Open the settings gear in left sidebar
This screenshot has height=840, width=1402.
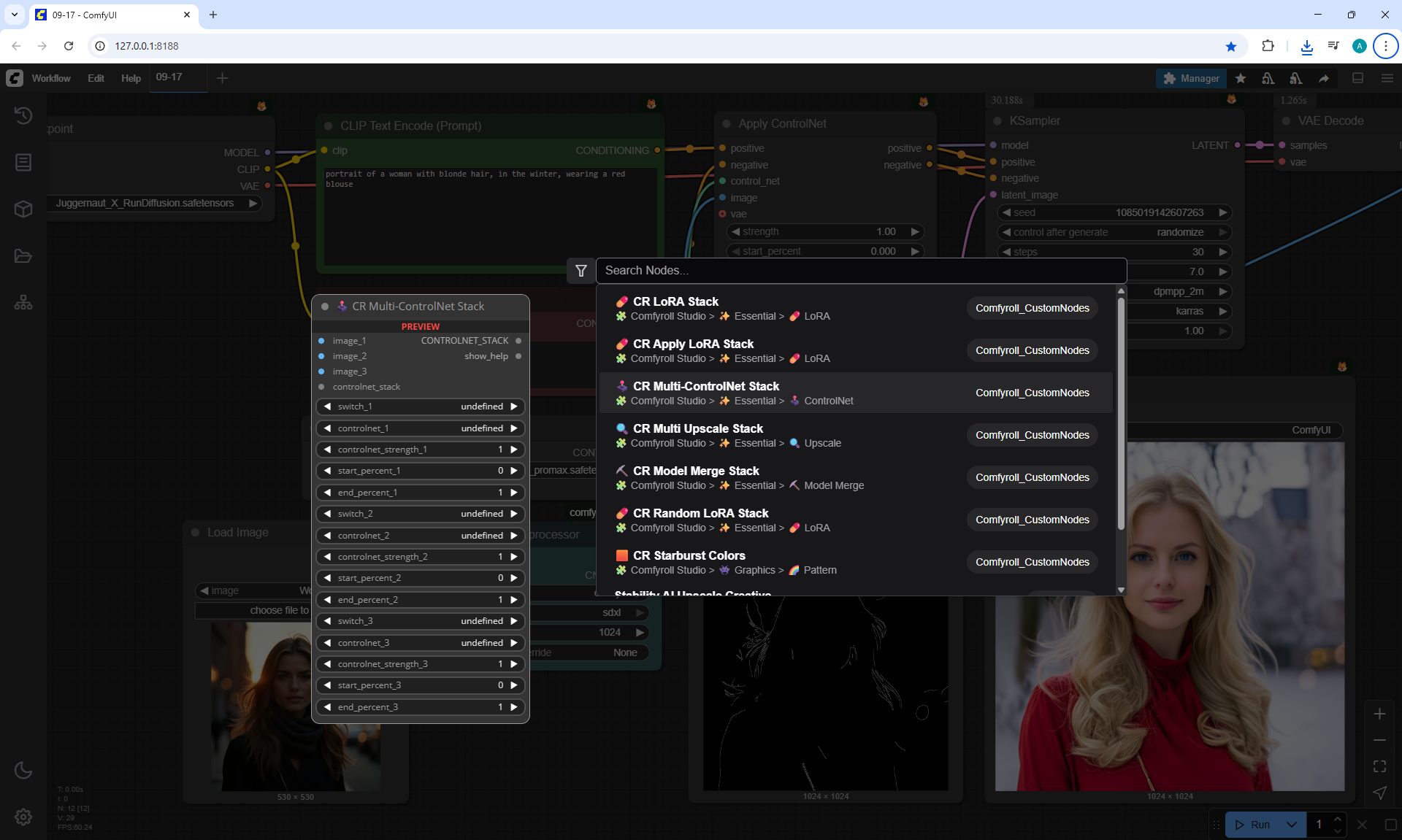point(23,817)
